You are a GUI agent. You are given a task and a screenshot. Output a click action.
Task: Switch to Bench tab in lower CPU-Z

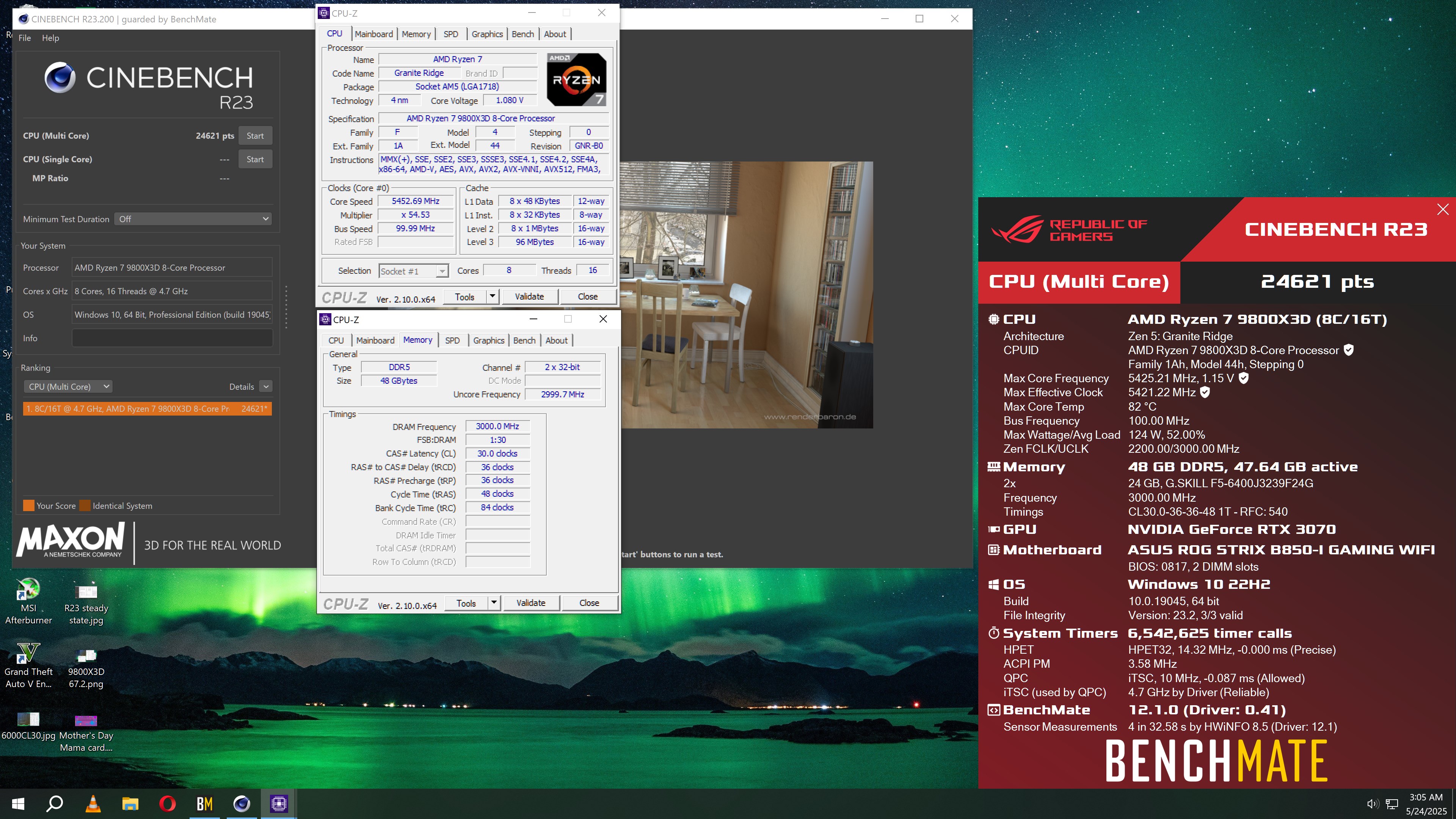[524, 340]
